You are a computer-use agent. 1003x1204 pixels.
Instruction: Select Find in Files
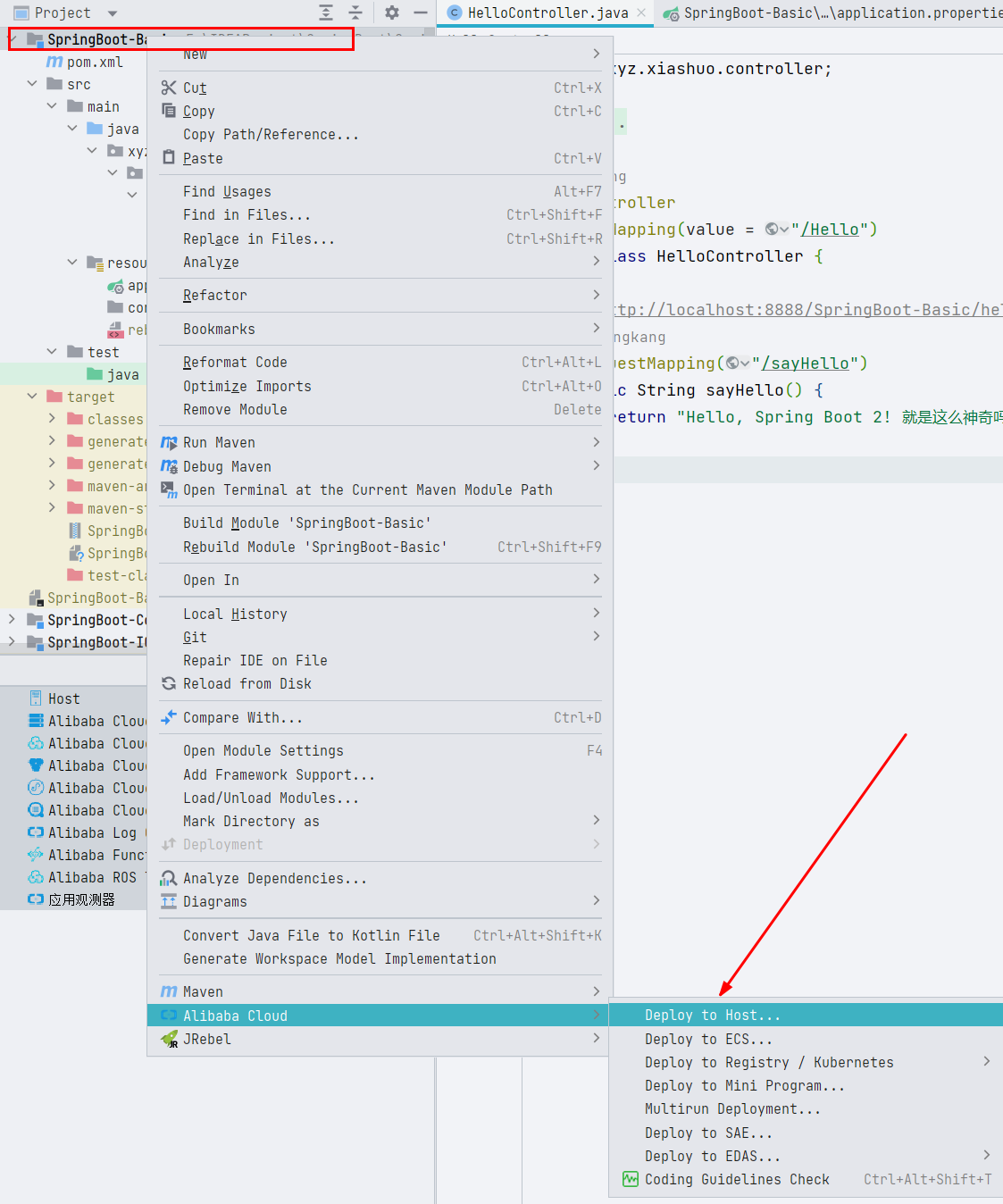(380, 214)
